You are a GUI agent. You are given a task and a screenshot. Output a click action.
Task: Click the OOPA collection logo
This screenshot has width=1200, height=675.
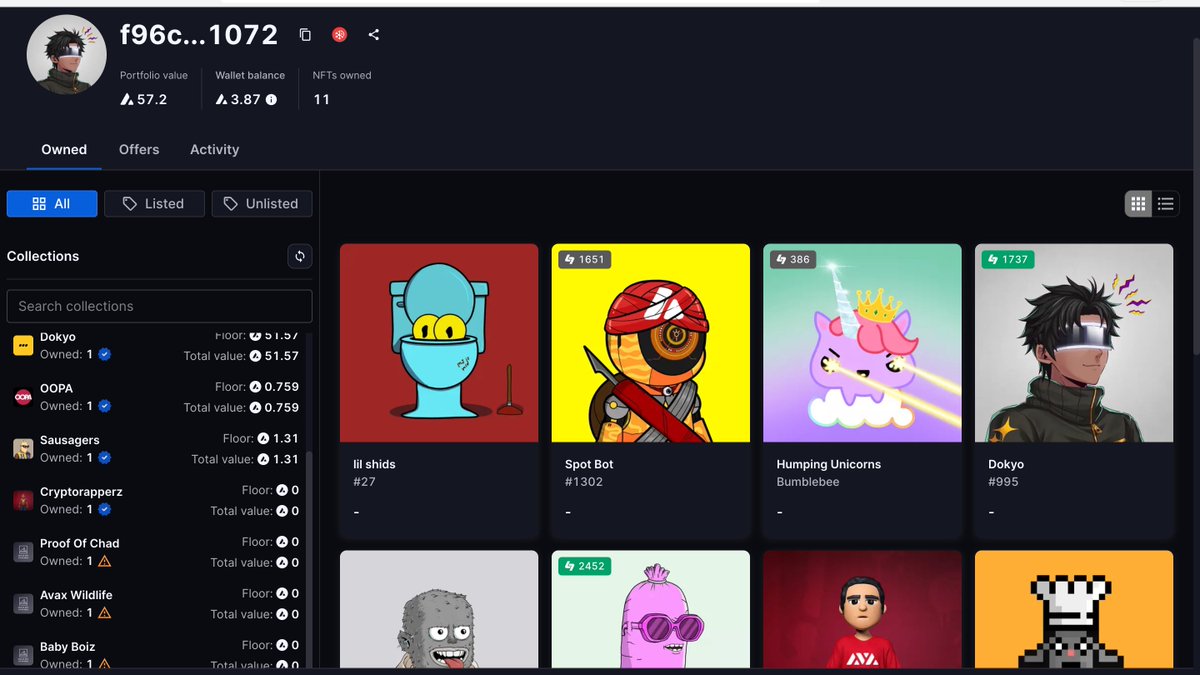(23, 397)
